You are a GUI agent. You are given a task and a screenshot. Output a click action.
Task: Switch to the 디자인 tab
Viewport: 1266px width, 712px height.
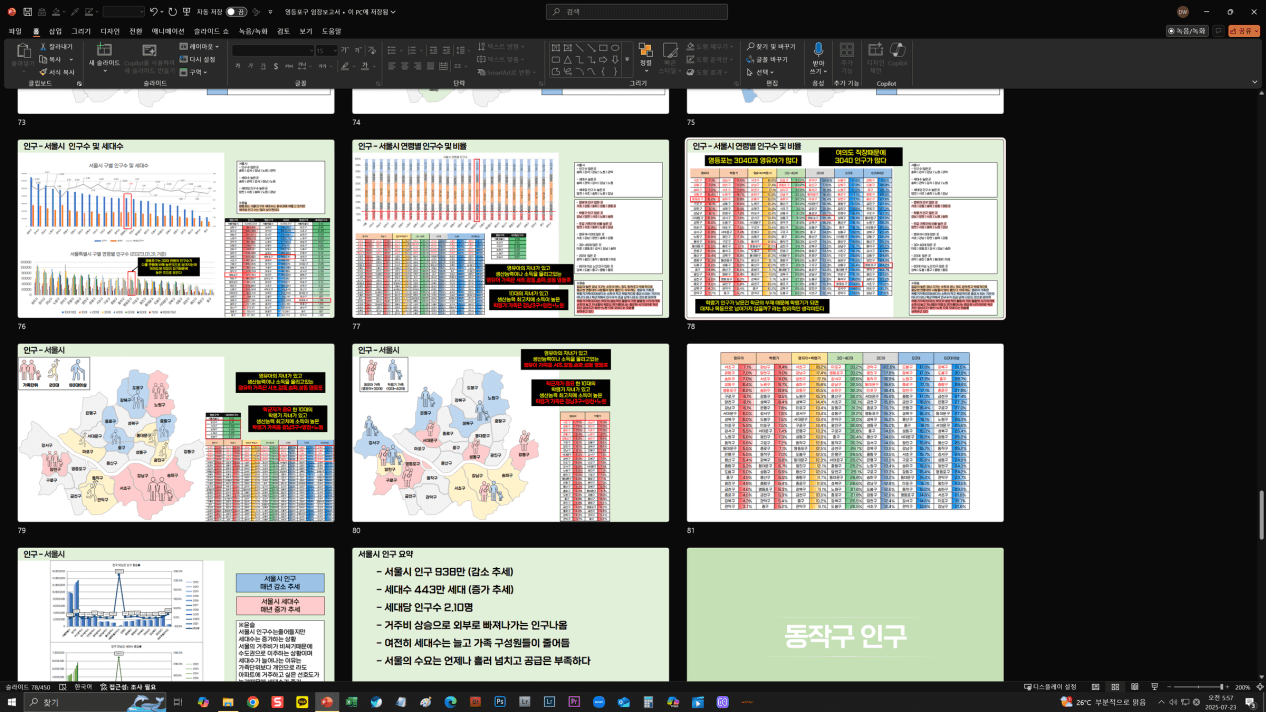pos(110,31)
